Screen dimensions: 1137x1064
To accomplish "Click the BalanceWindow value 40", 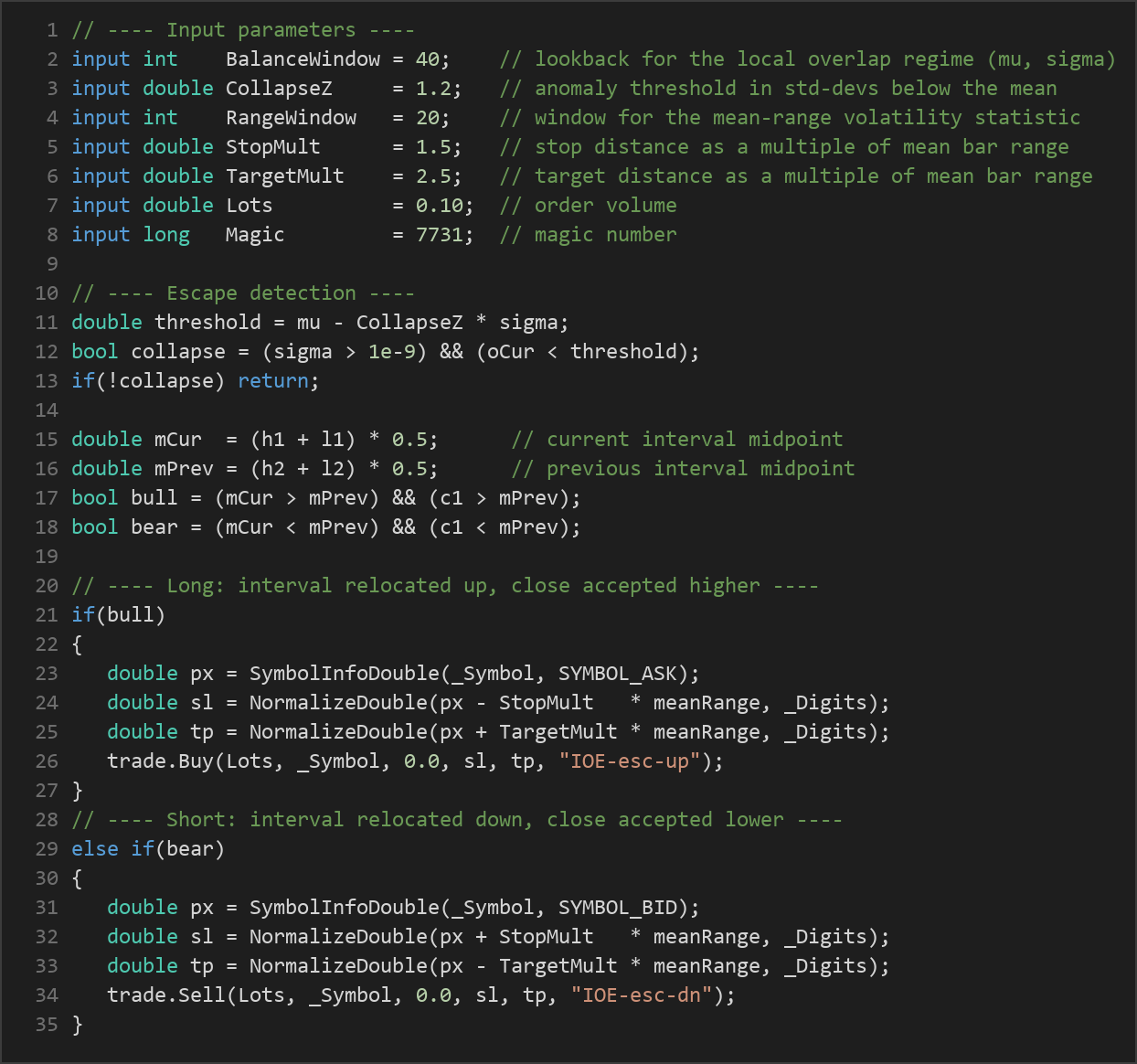I will [x=427, y=59].
